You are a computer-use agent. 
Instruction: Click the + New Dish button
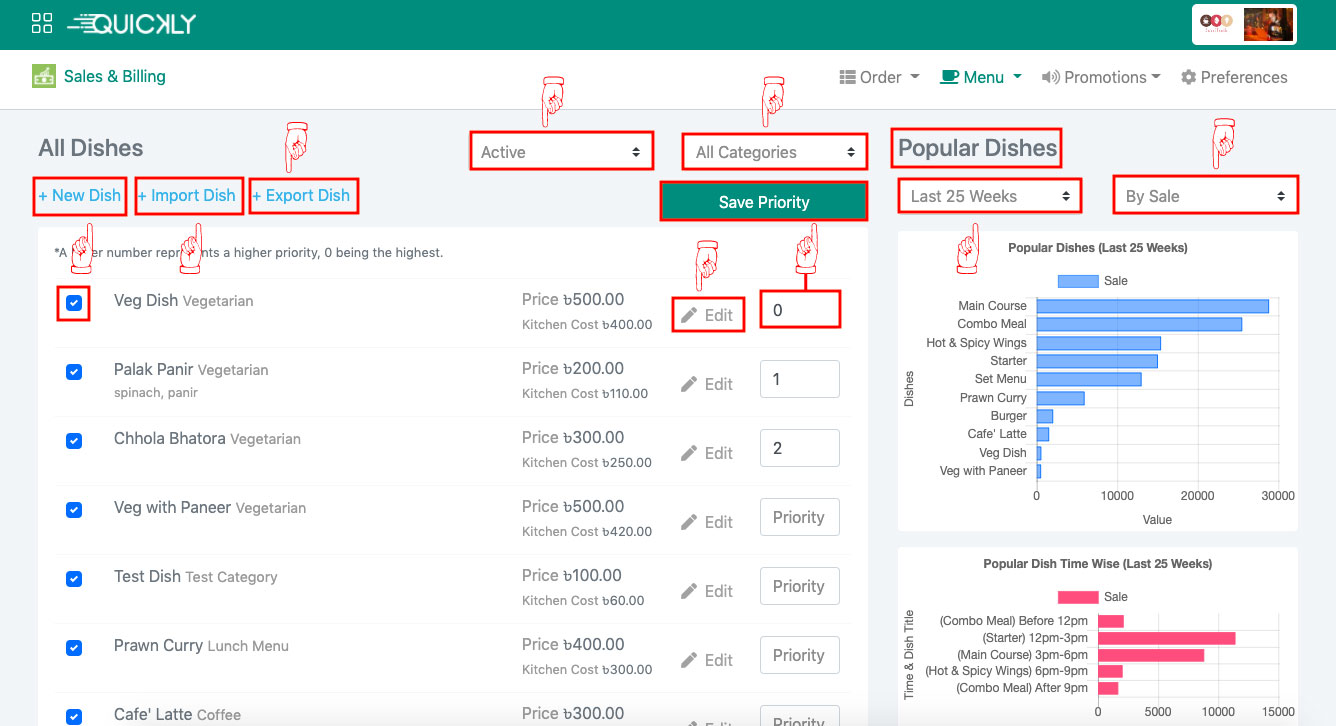point(79,196)
